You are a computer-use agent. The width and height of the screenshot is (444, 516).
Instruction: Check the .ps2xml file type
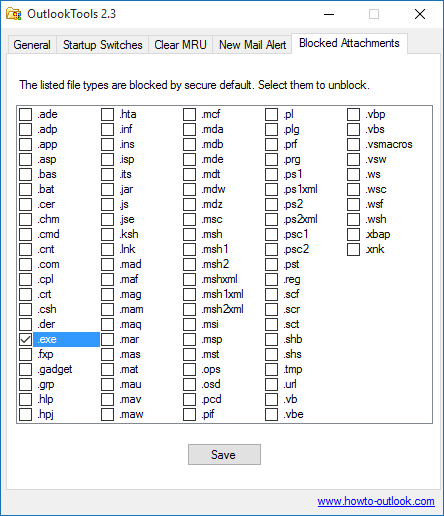tap(271, 219)
